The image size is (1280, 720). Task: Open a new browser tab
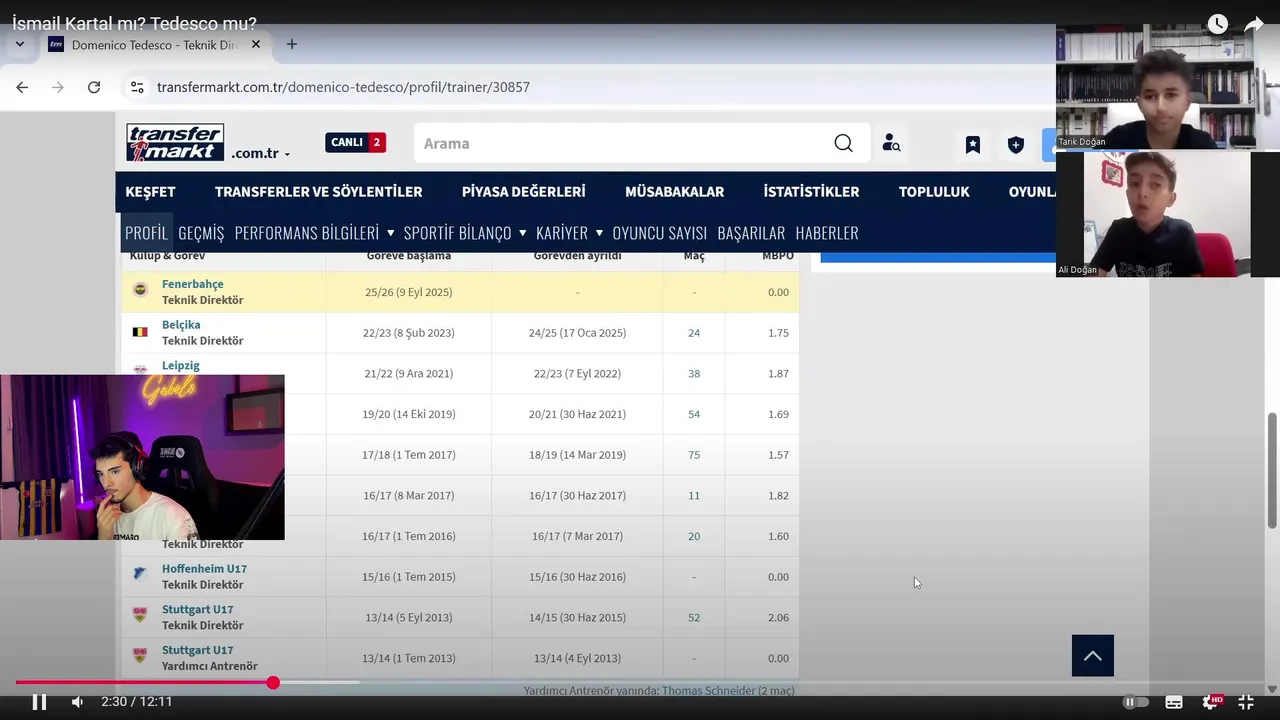(x=292, y=45)
